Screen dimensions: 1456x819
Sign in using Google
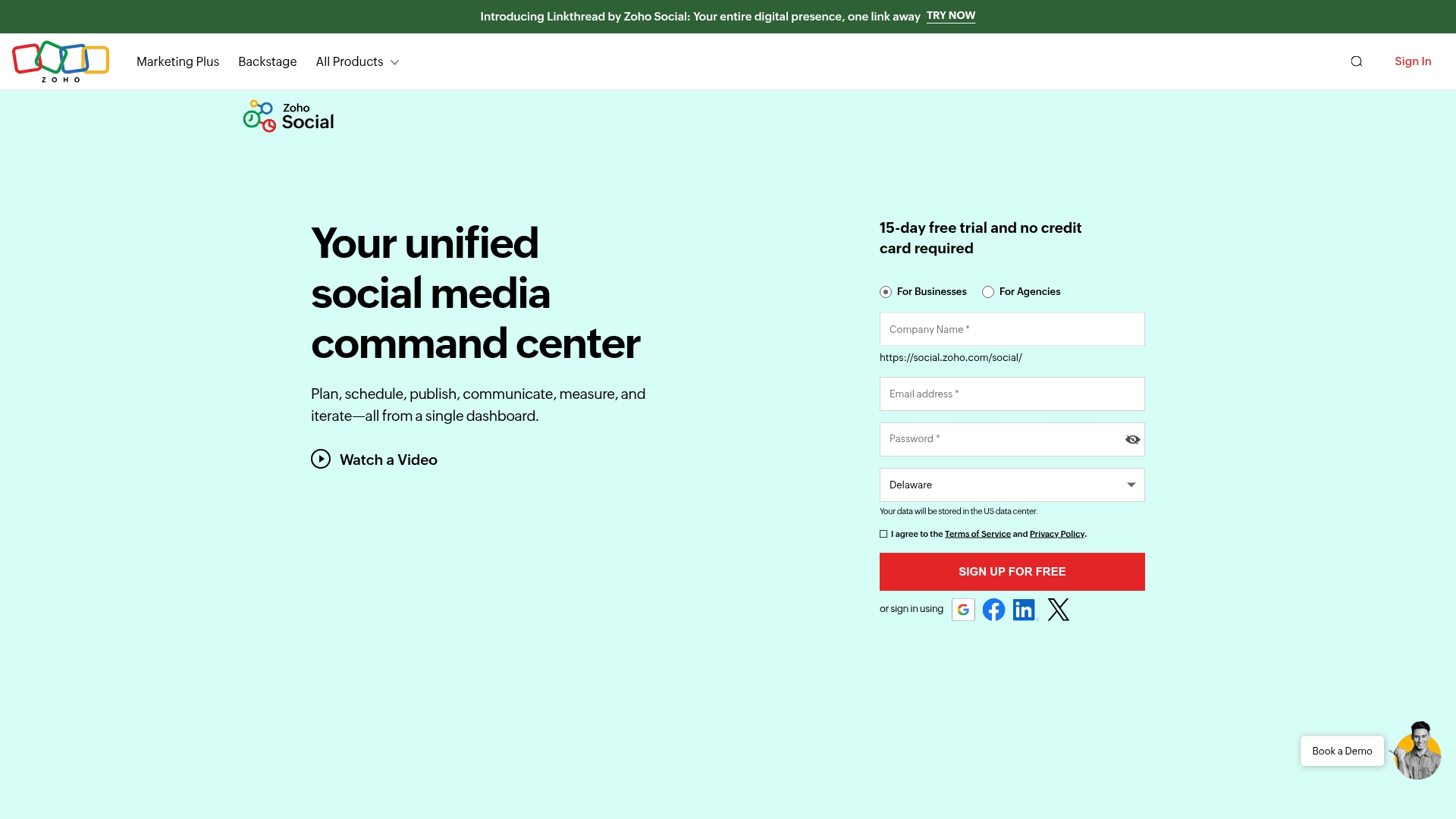point(963,609)
